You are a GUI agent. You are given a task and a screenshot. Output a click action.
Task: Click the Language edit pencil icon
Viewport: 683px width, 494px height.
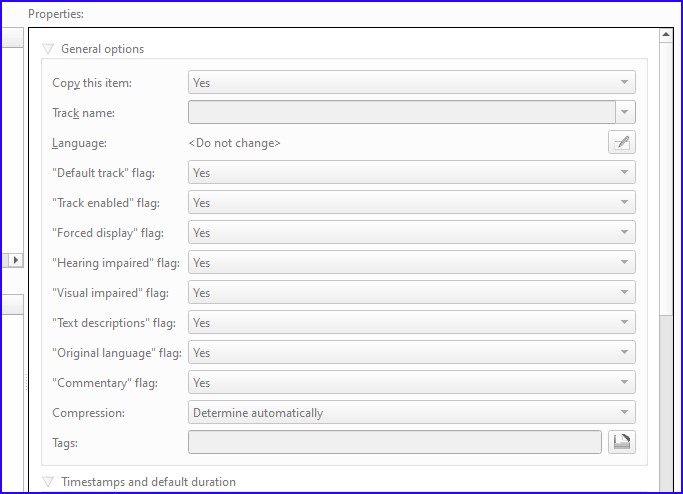(x=622, y=142)
